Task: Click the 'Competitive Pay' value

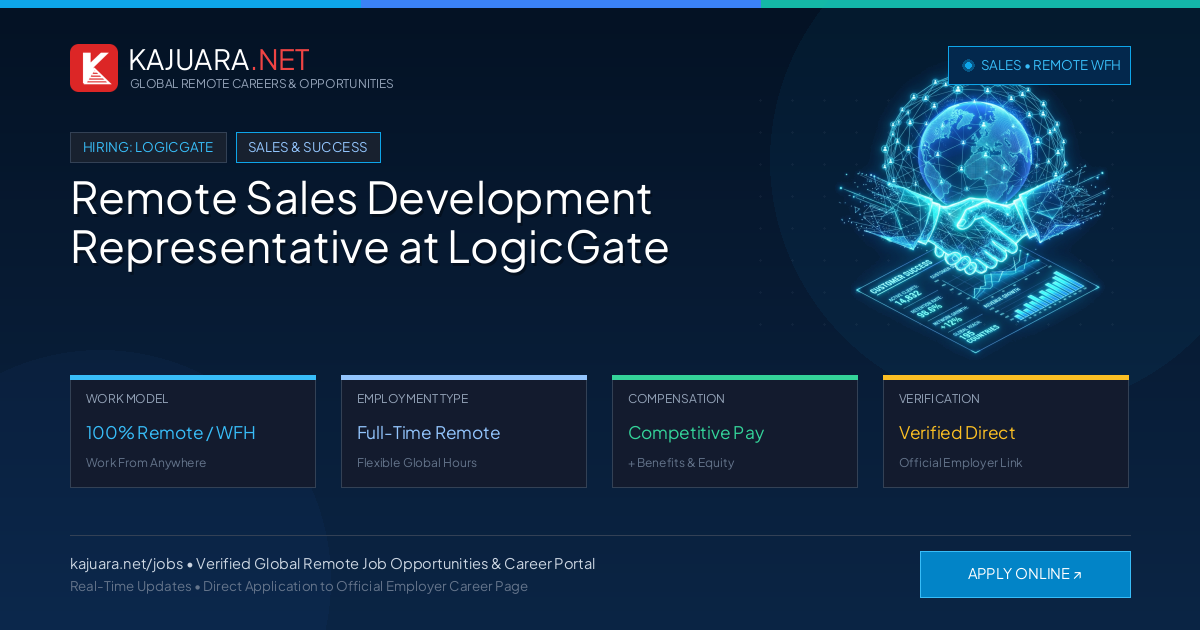Action: 696,433
